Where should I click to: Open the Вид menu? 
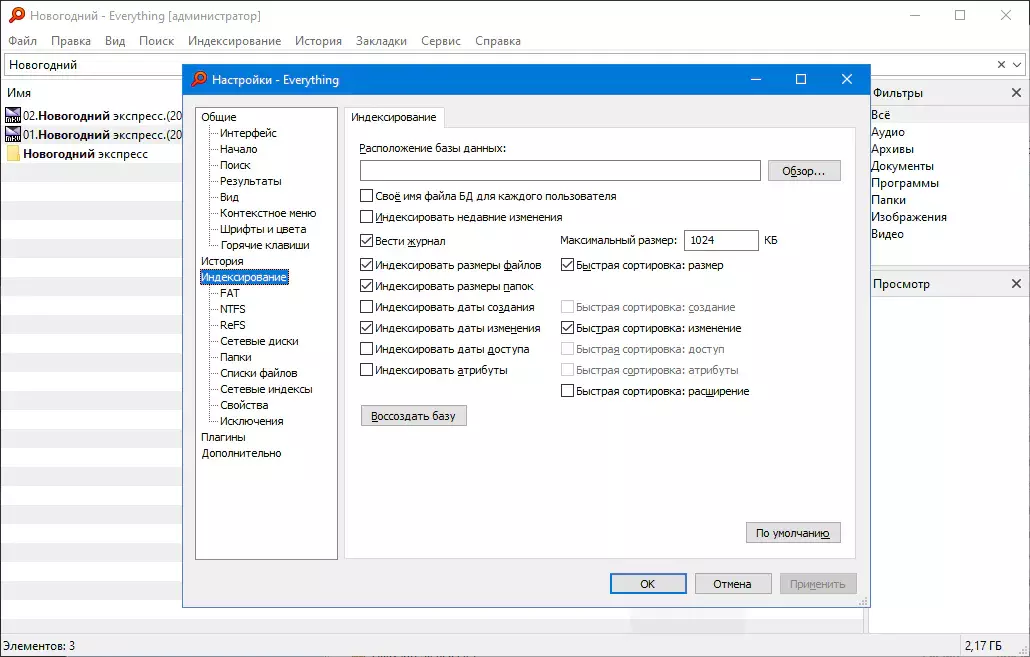click(x=115, y=41)
